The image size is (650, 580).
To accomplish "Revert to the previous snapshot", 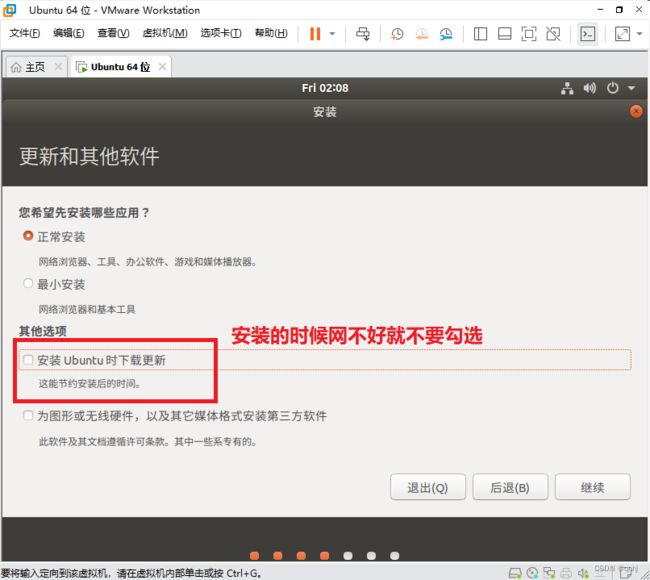I will (422, 34).
